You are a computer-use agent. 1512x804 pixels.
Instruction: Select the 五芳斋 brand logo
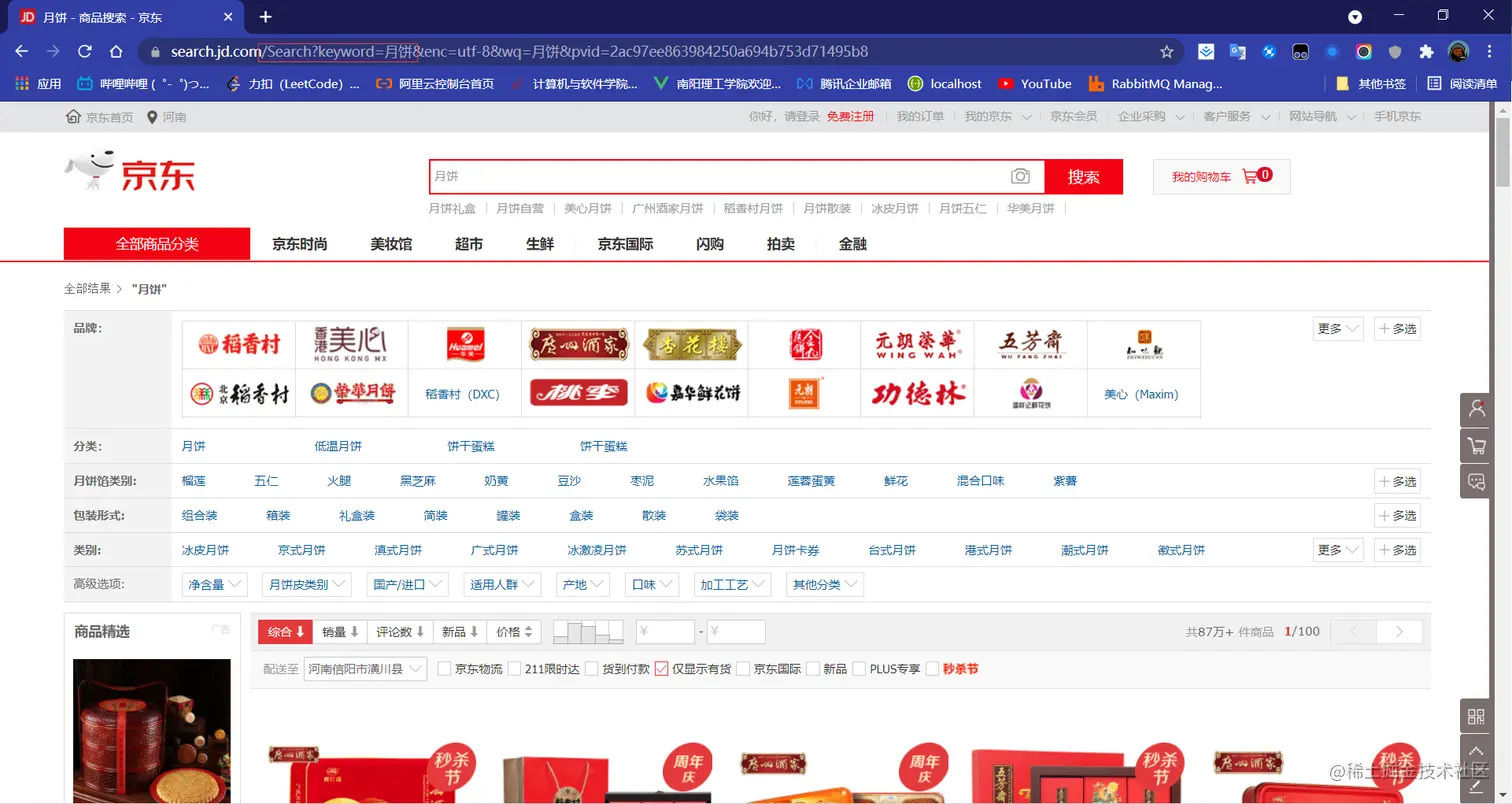click(1030, 344)
